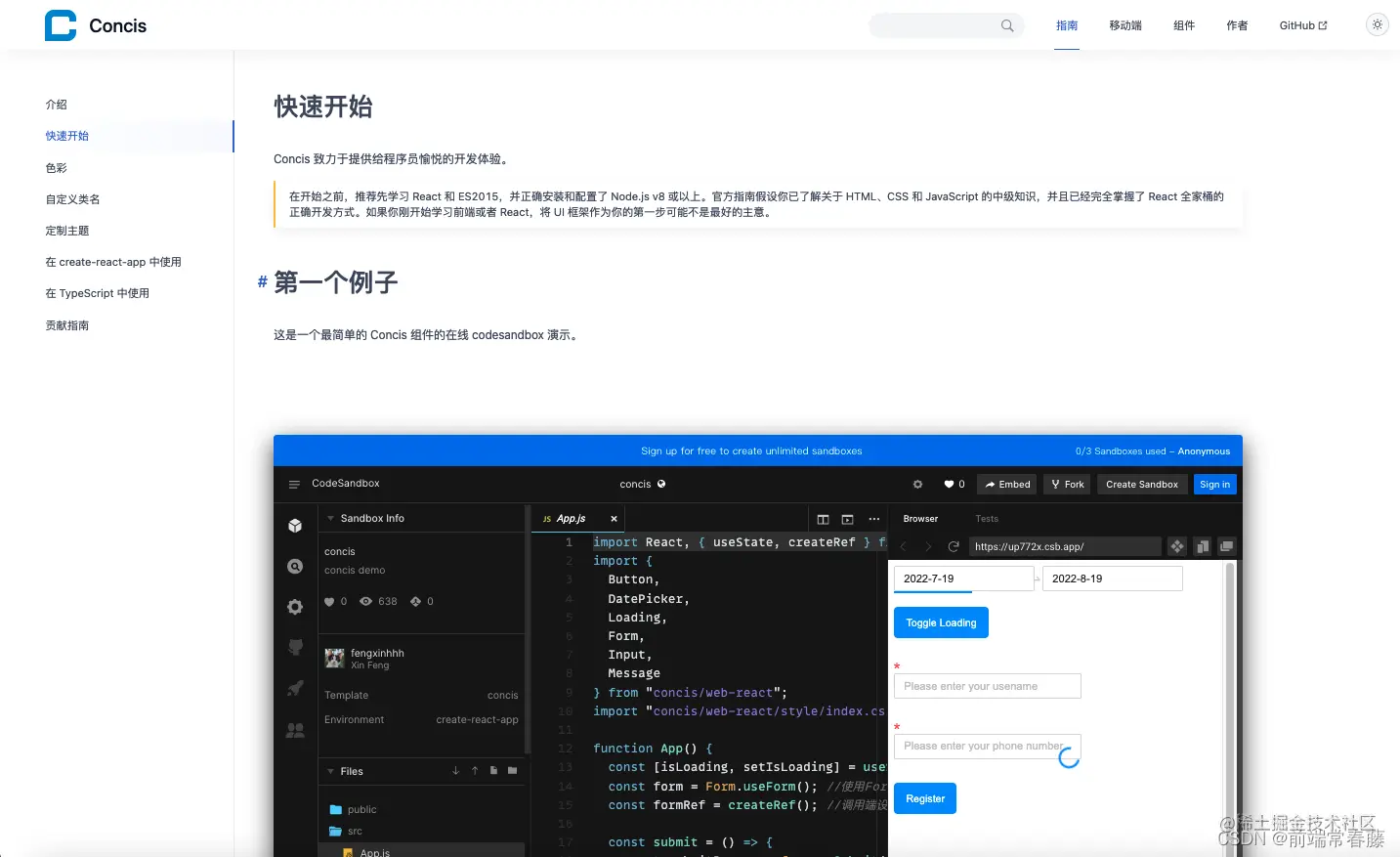Screen dimensions: 1400x857
Task: Select the Explorer cube icon in sandbox sidebar
Action: click(x=295, y=525)
